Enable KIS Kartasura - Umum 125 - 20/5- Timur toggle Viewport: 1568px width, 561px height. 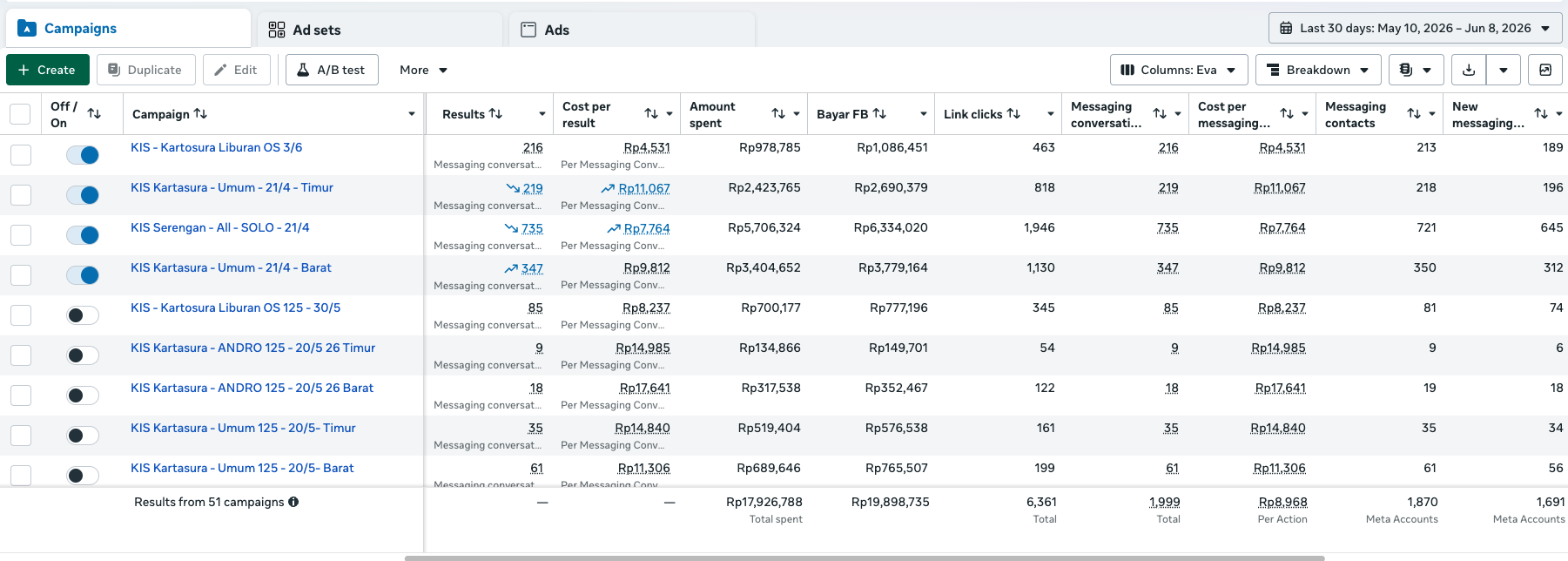click(83, 435)
